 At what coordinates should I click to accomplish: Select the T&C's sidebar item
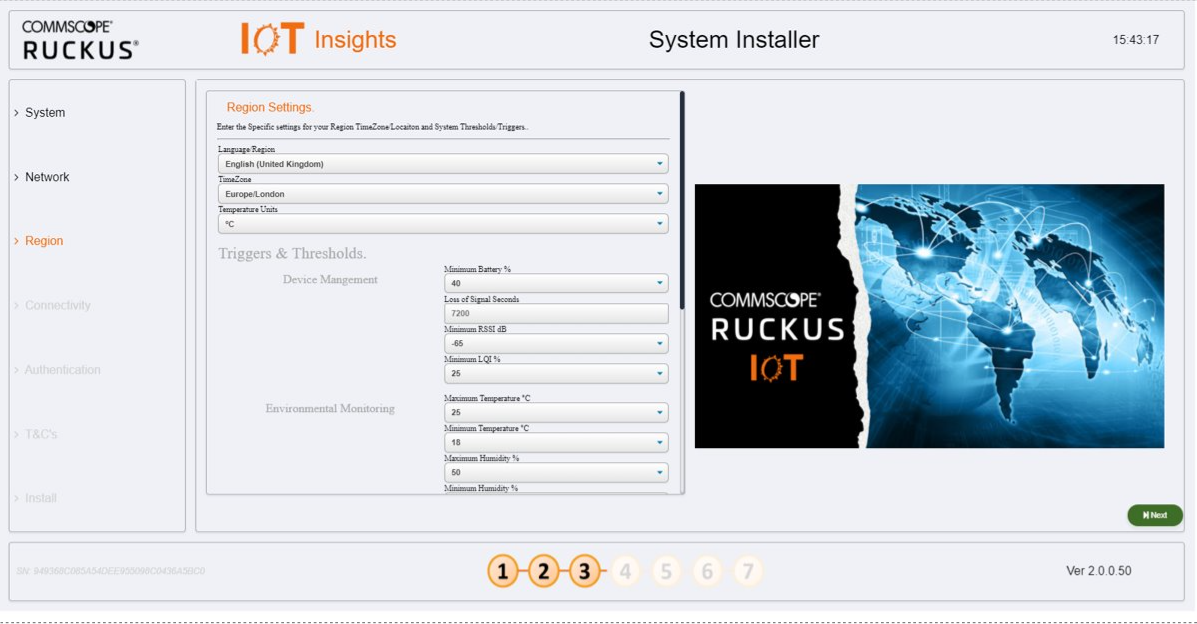point(40,434)
